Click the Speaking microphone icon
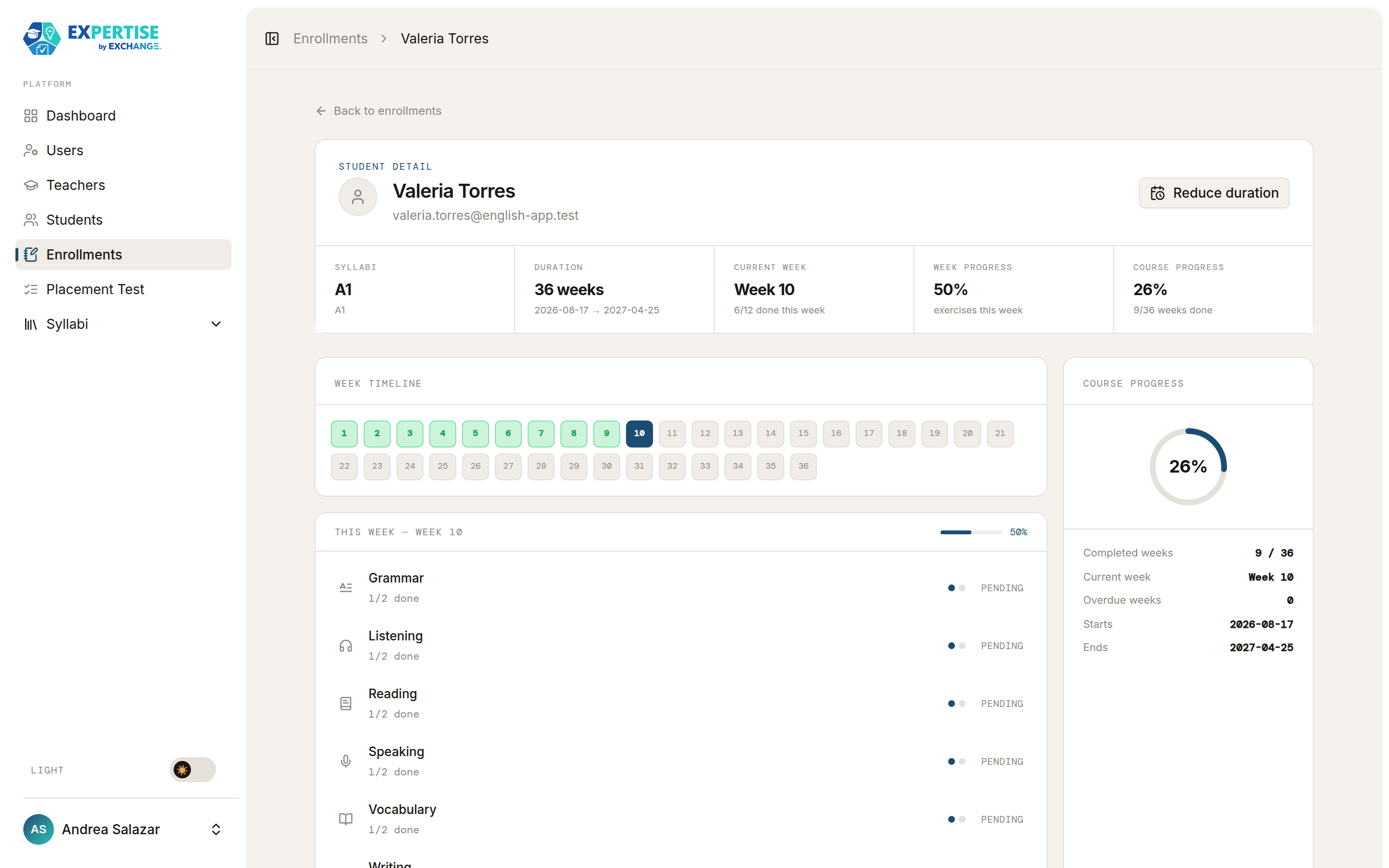This screenshot has height=868, width=1389. point(345,761)
